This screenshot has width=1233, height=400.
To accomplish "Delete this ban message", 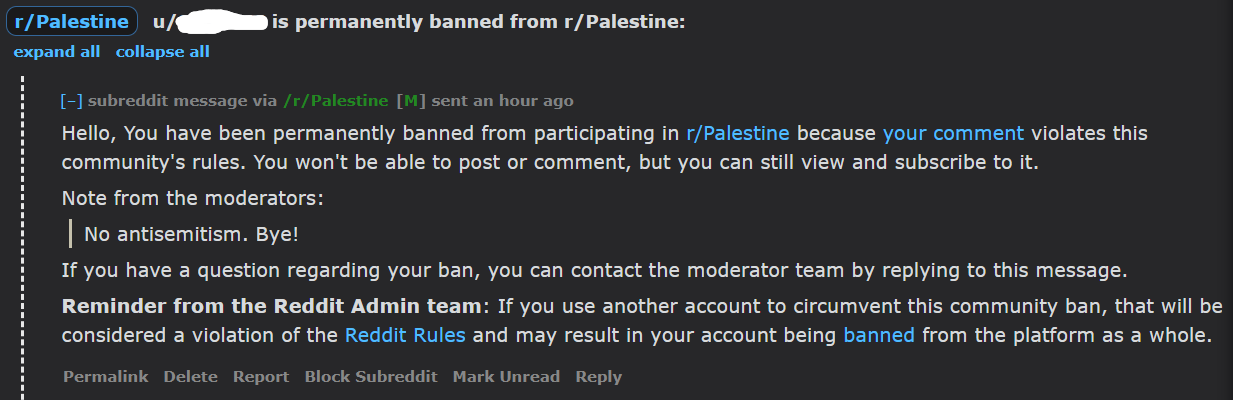I will pos(190,377).
